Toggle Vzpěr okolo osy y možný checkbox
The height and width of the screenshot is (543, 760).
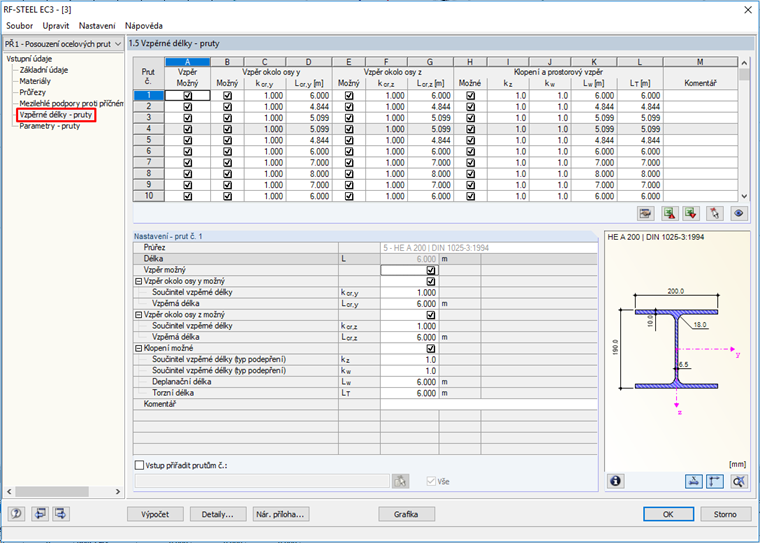pos(431,281)
